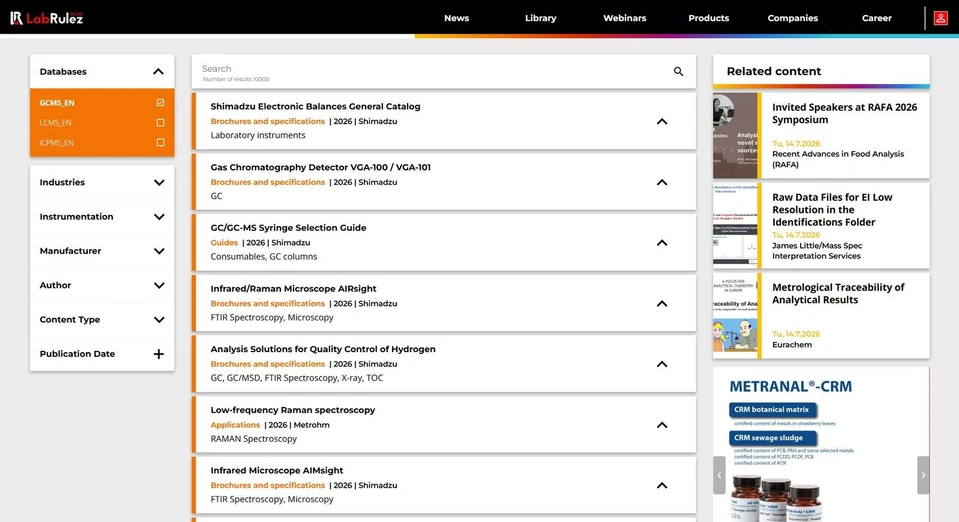Go to the Career page

[876, 18]
